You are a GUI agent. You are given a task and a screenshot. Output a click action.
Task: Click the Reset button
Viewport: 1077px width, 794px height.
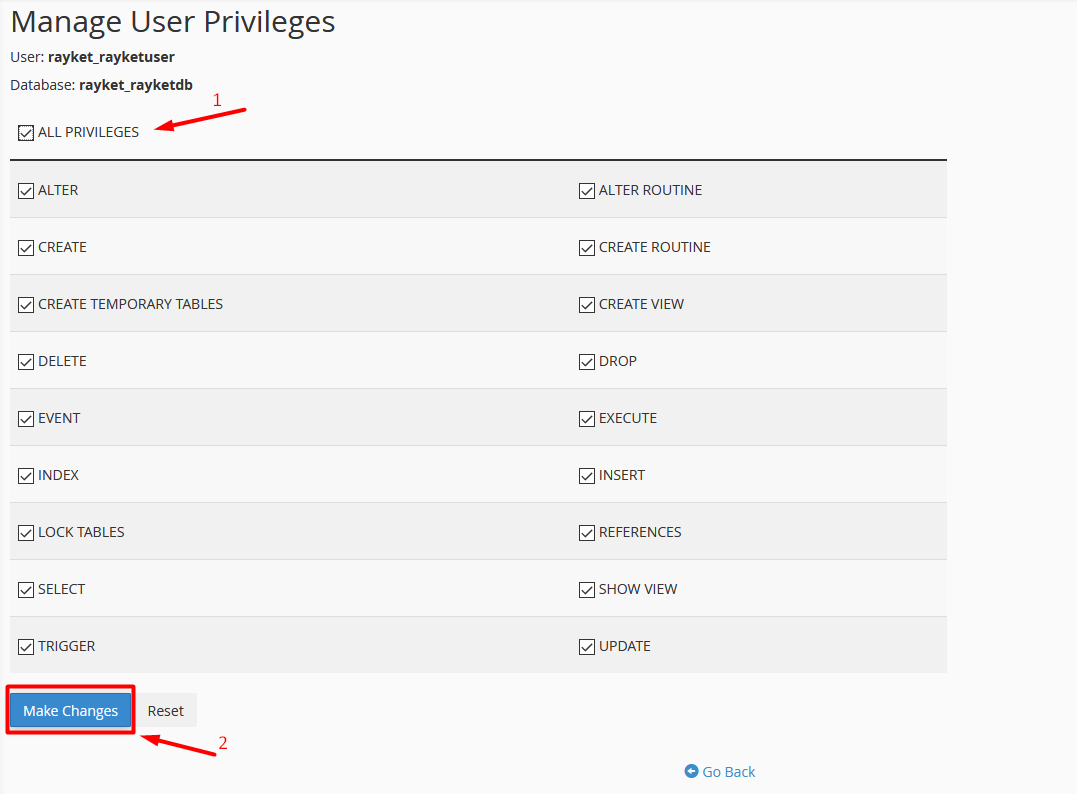(166, 710)
